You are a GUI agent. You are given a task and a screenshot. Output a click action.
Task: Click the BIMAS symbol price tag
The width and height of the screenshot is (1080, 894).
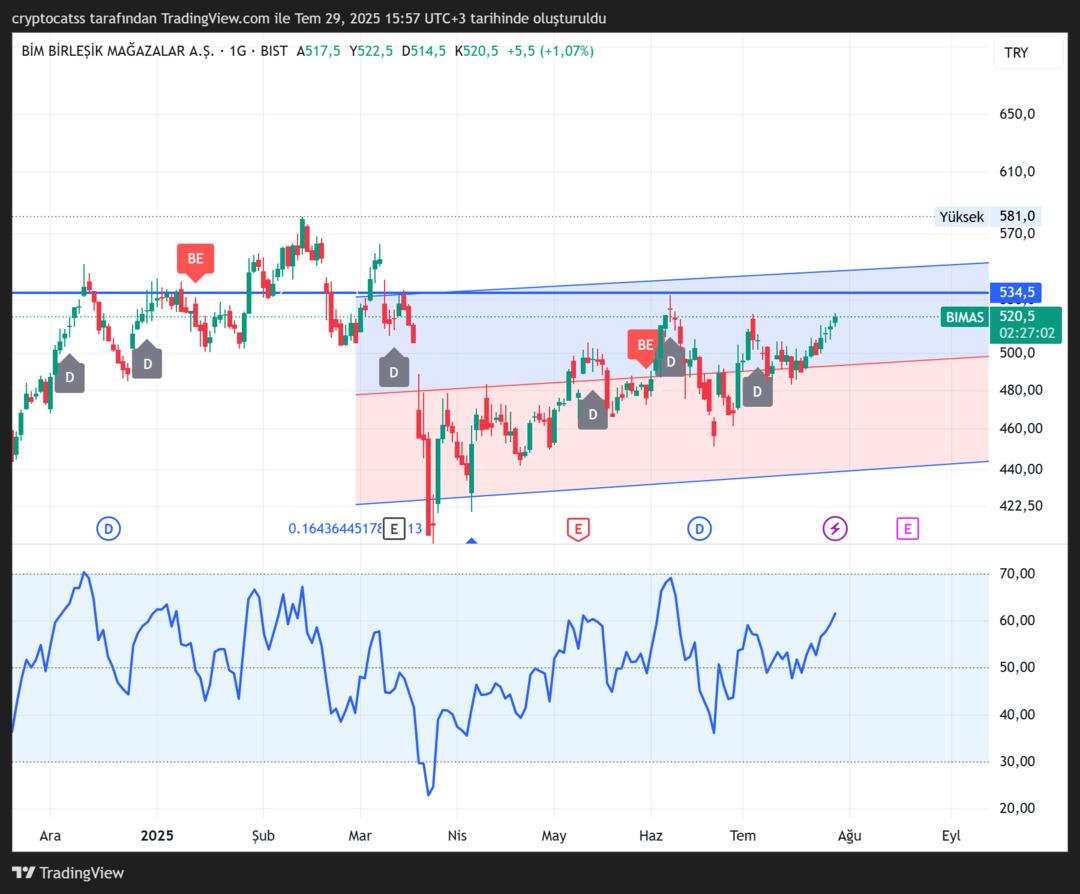click(964, 317)
